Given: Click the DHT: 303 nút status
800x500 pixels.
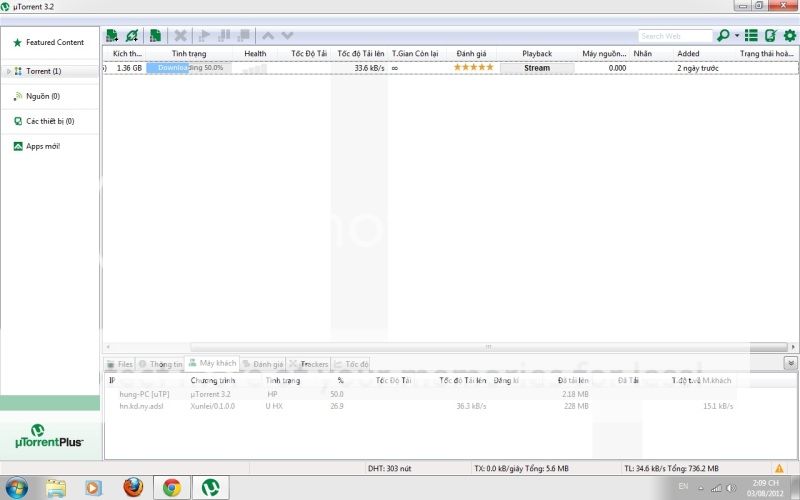Looking at the screenshot, I should pyautogui.click(x=389, y=468).
